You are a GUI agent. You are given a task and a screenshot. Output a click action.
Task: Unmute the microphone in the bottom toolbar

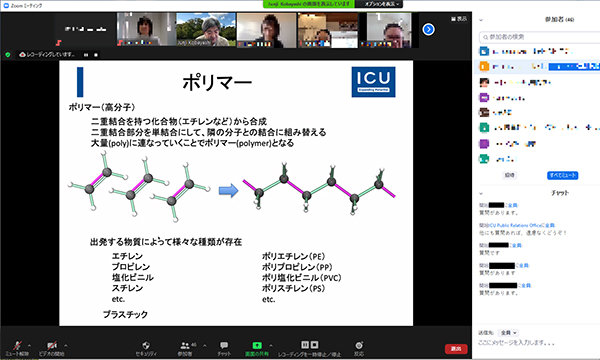tap(17, 348)
